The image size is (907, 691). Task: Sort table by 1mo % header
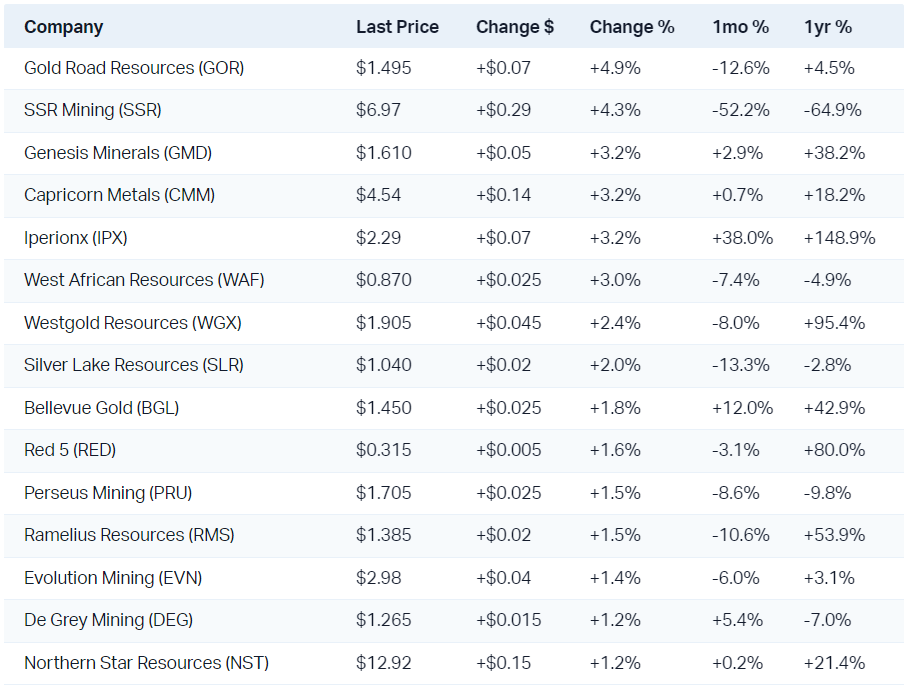tap(738, 27)
